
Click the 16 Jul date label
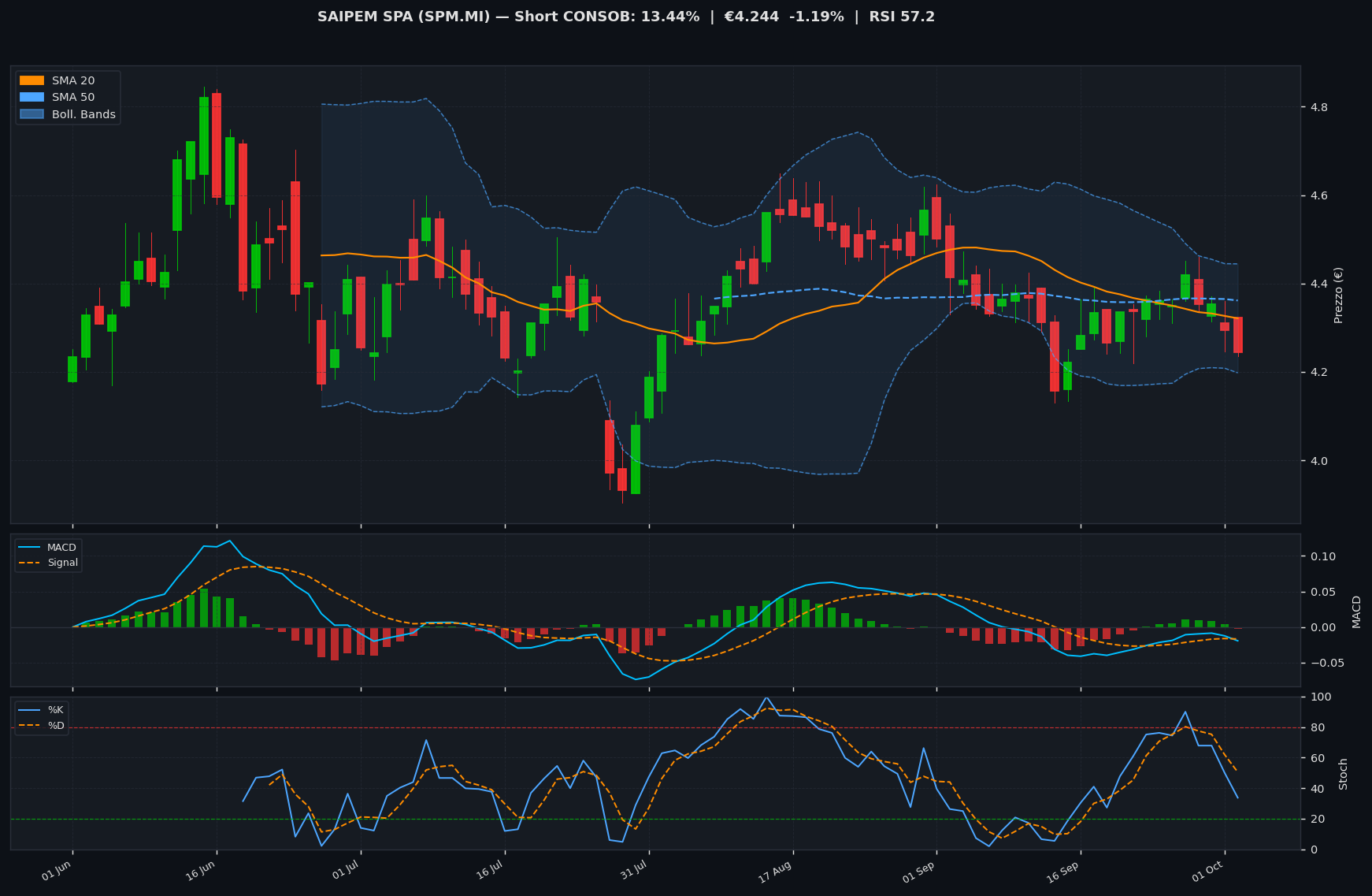point(489,872)
